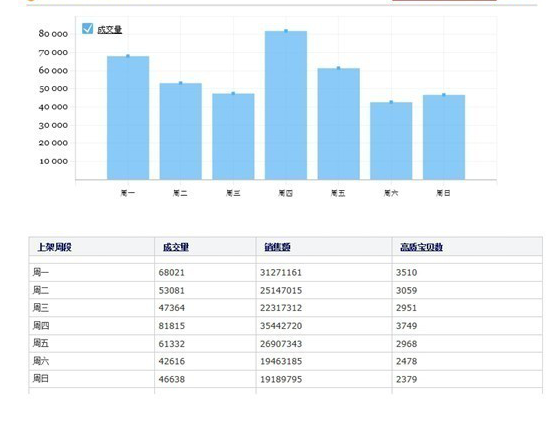
Task: Click 周五 成交量 value 61332
Action: (x=172, y=344)
